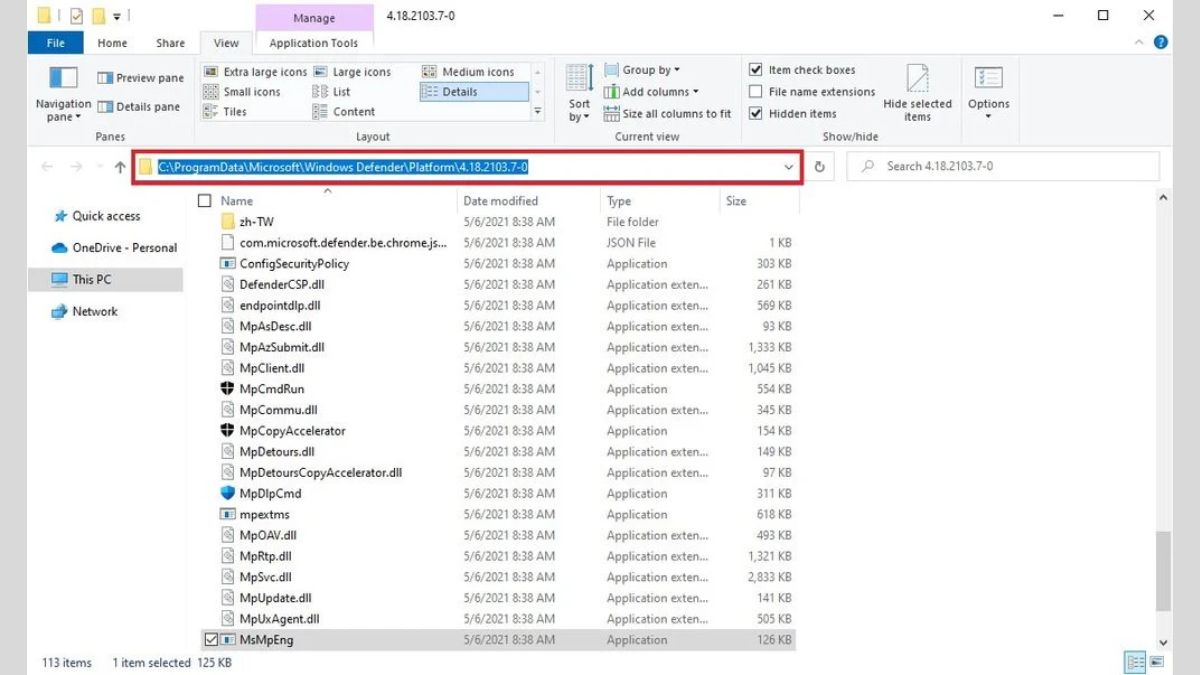Click the search box for this folder

pyautogui.click(x=1000, y=166)
